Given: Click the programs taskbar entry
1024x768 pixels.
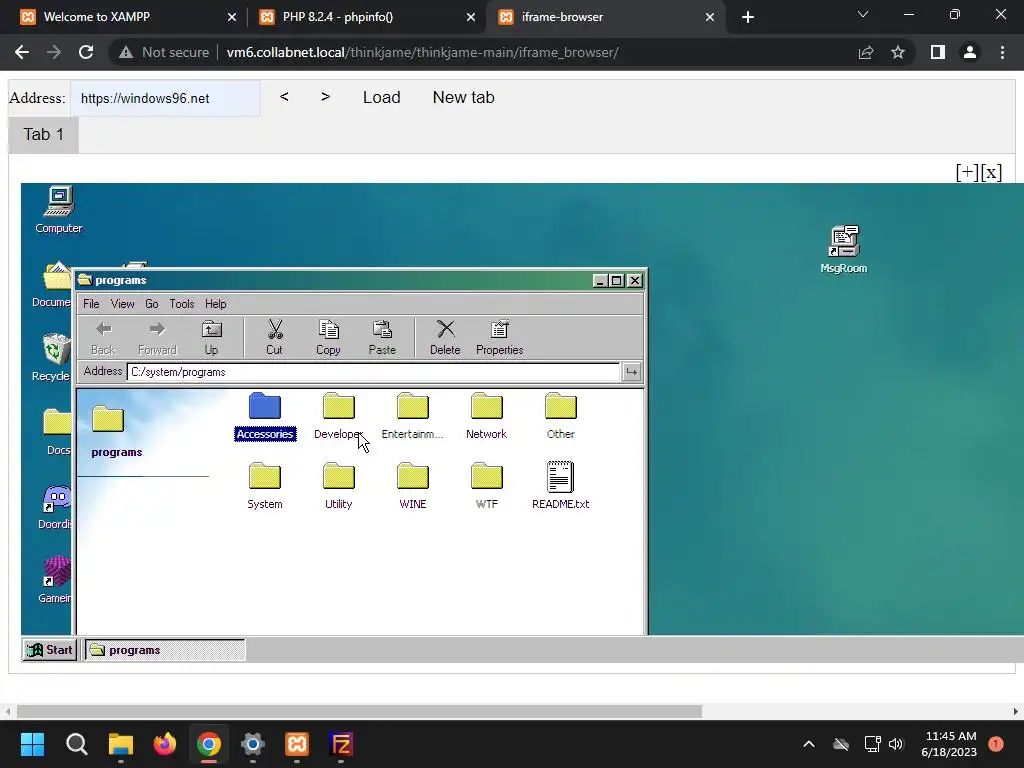Looking at the screenshot, I should pos(165,650).
